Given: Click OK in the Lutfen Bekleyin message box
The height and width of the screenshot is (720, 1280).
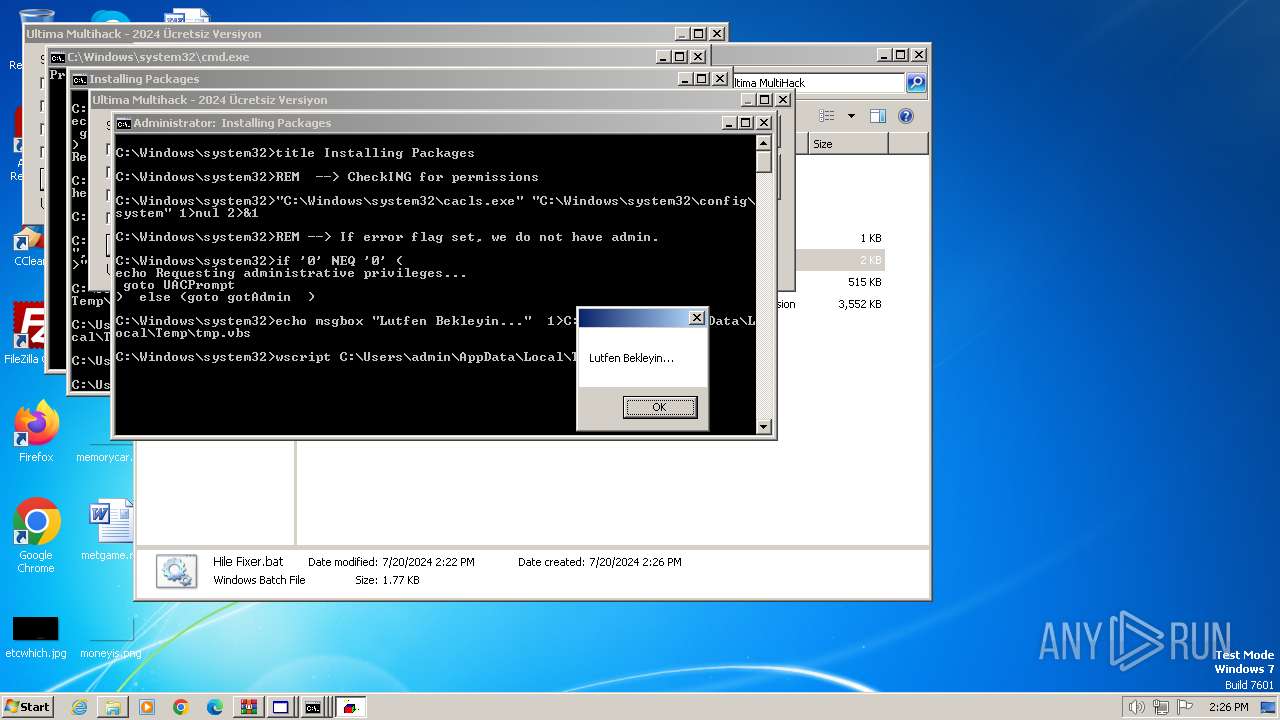Looking at the screenshot, I should (x=659, y=407).
